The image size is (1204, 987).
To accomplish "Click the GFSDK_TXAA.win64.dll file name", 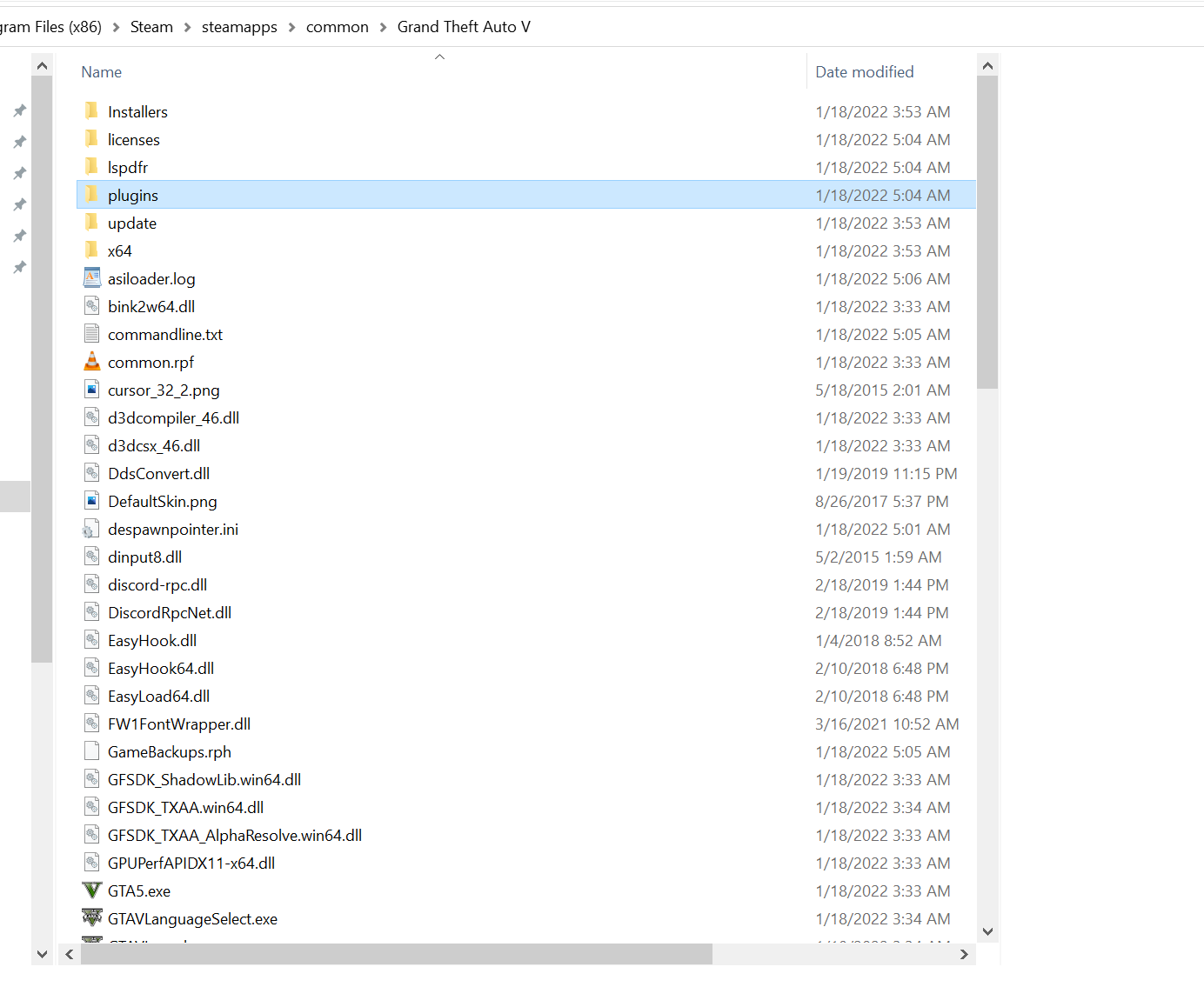I will coord(185,807).
